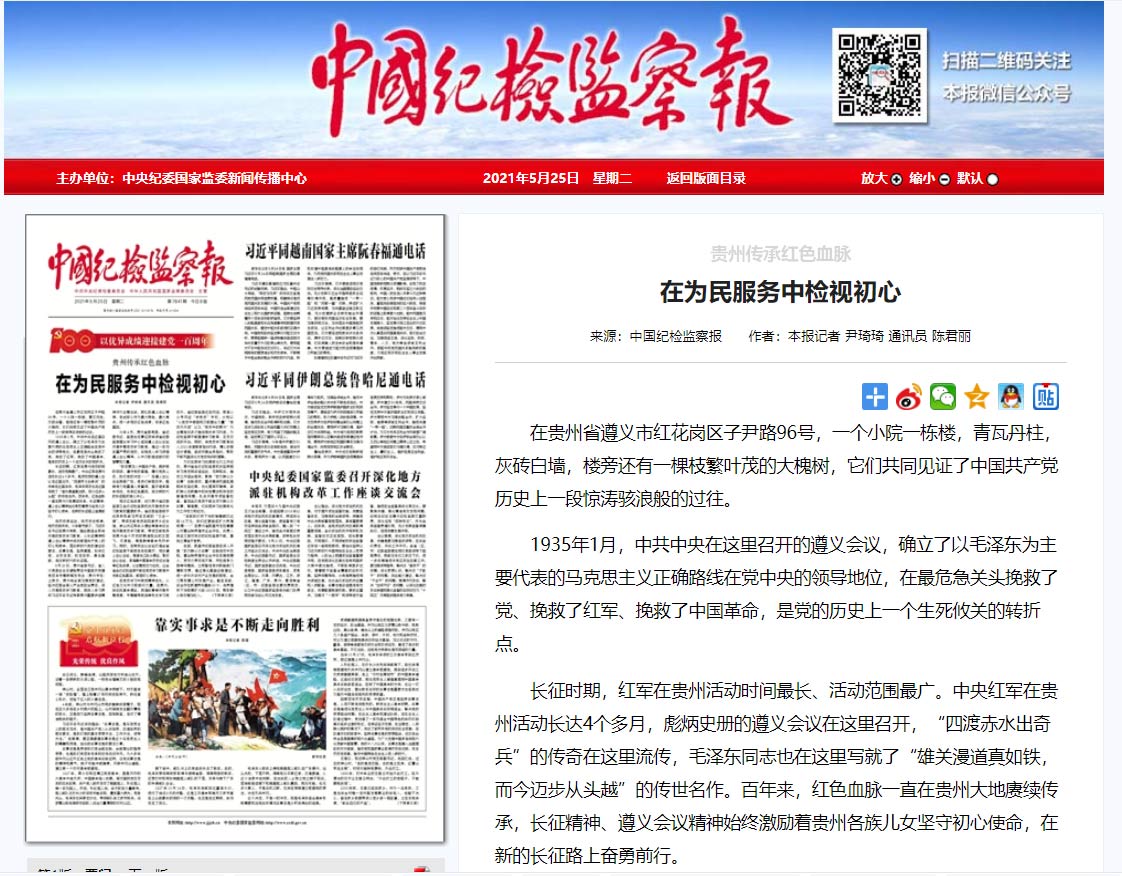The image size is (1122, 876).
Task: Open more sharing options with the plus icon
Action: pos(874,396)
